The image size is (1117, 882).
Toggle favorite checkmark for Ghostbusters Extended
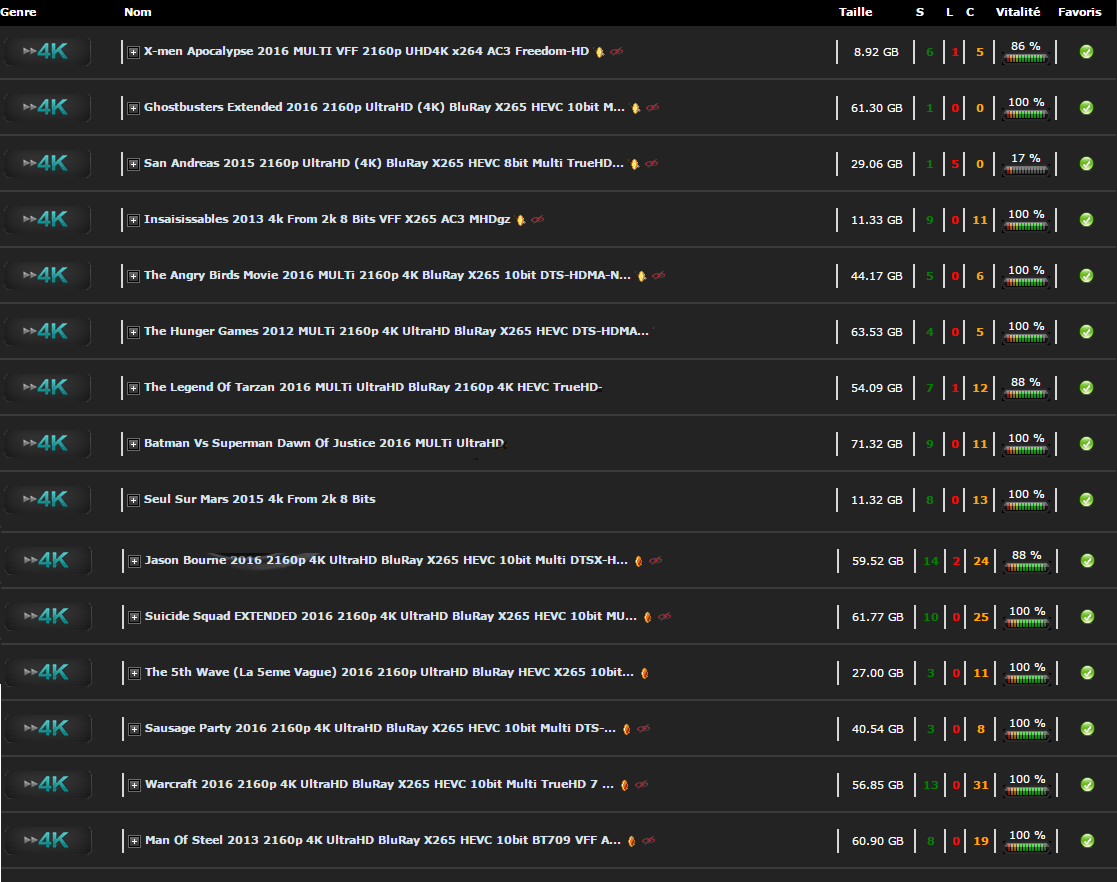[x=1086, y=108]
